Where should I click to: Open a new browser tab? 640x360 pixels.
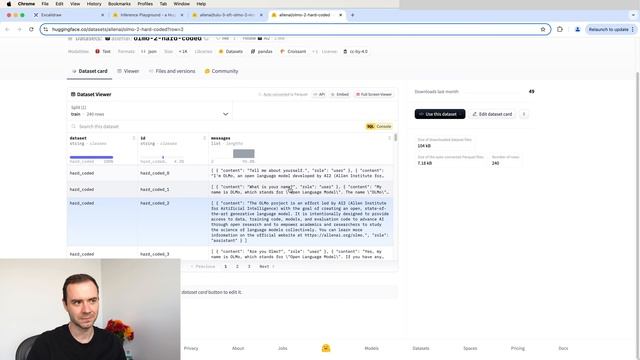(x=352, y=15)
